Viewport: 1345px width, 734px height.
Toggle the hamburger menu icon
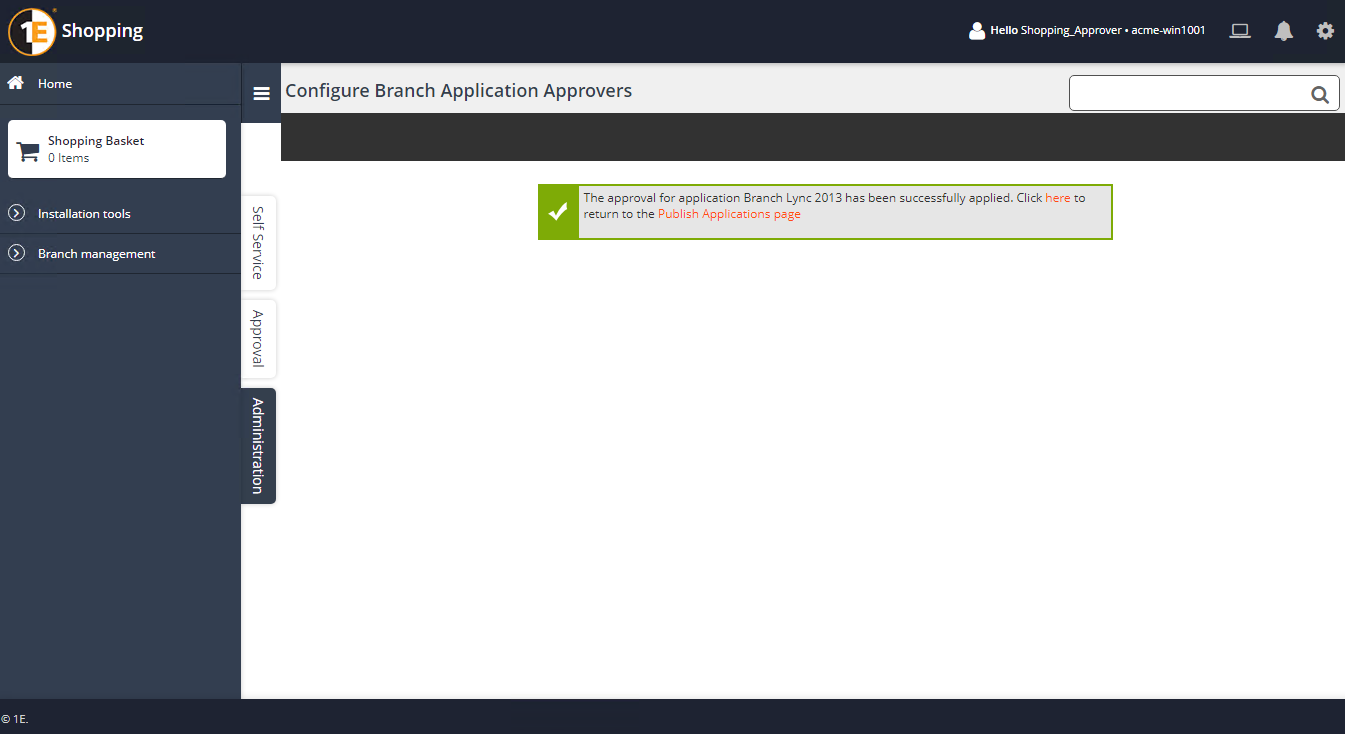[x=262, y=94]
